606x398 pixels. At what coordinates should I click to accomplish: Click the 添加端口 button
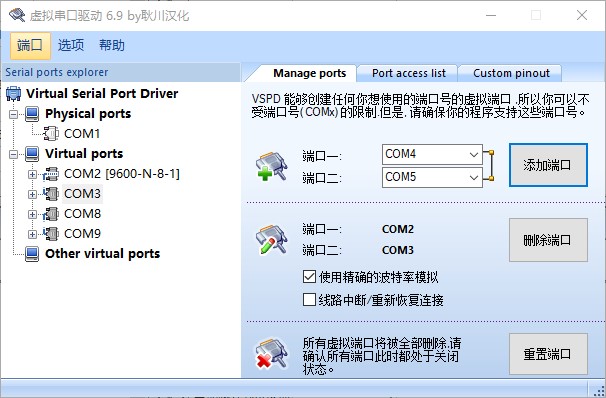(x=548, y=165)
